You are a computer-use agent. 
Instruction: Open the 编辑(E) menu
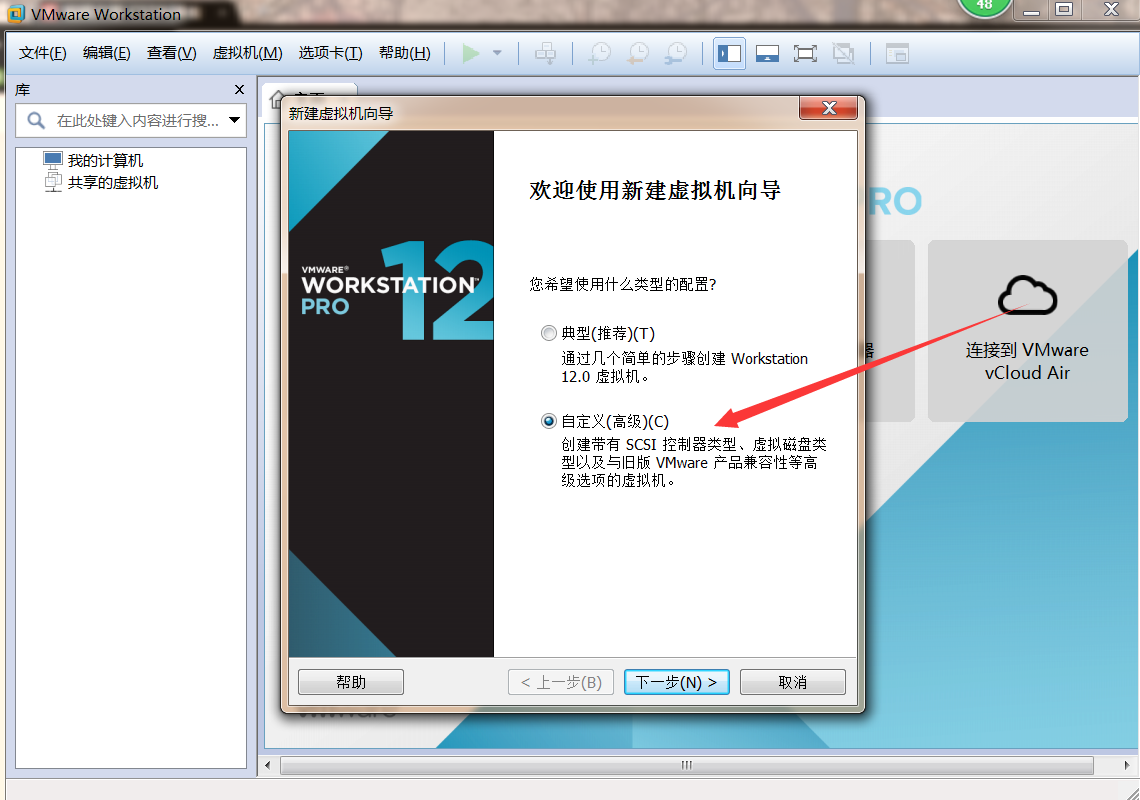coord(106,53)
